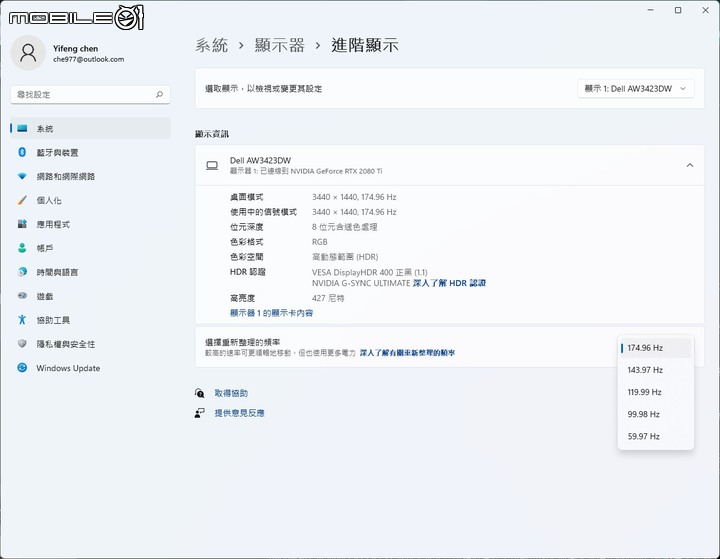Click the 427 尼特 brightness value

pos(328,298)
